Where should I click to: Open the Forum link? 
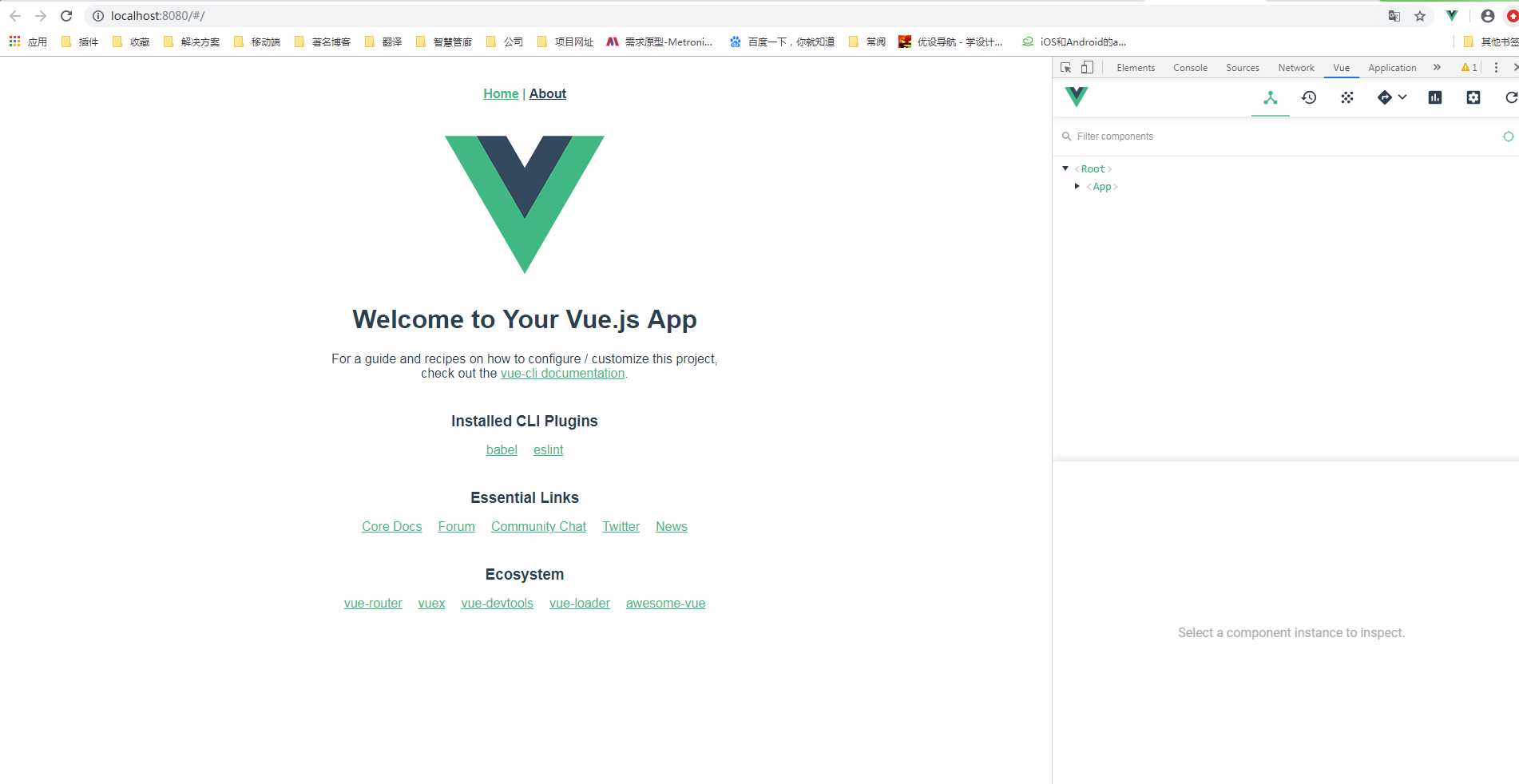click(x=456, y=526)
